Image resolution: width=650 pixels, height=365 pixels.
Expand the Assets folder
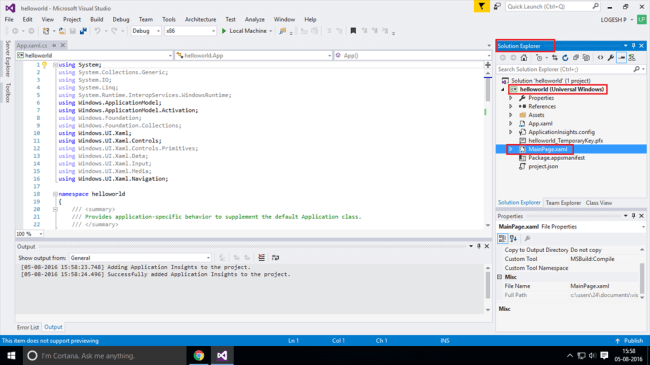tap(511, 115)
